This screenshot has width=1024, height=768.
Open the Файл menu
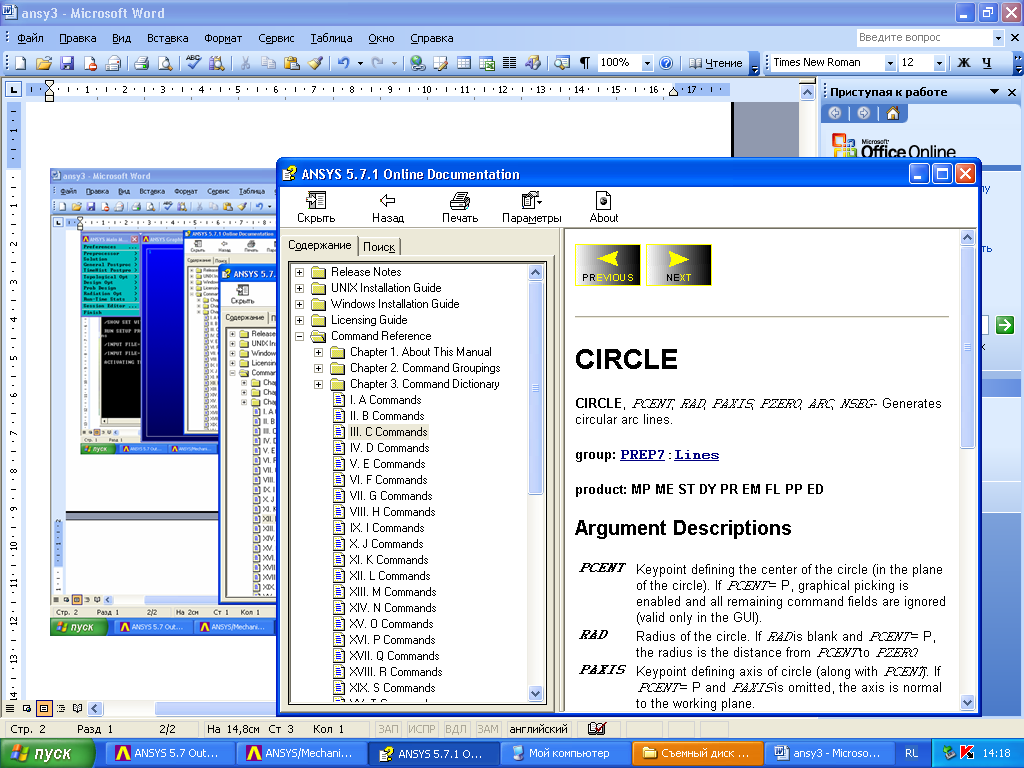pos(30,38)
